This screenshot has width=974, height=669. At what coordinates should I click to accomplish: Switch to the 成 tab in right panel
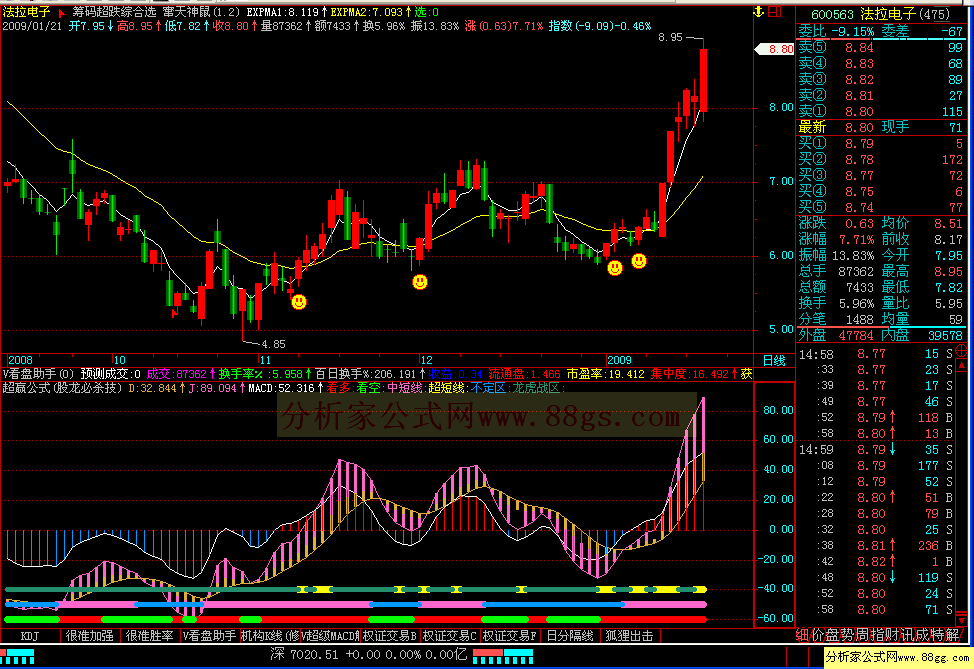[922, 635]
